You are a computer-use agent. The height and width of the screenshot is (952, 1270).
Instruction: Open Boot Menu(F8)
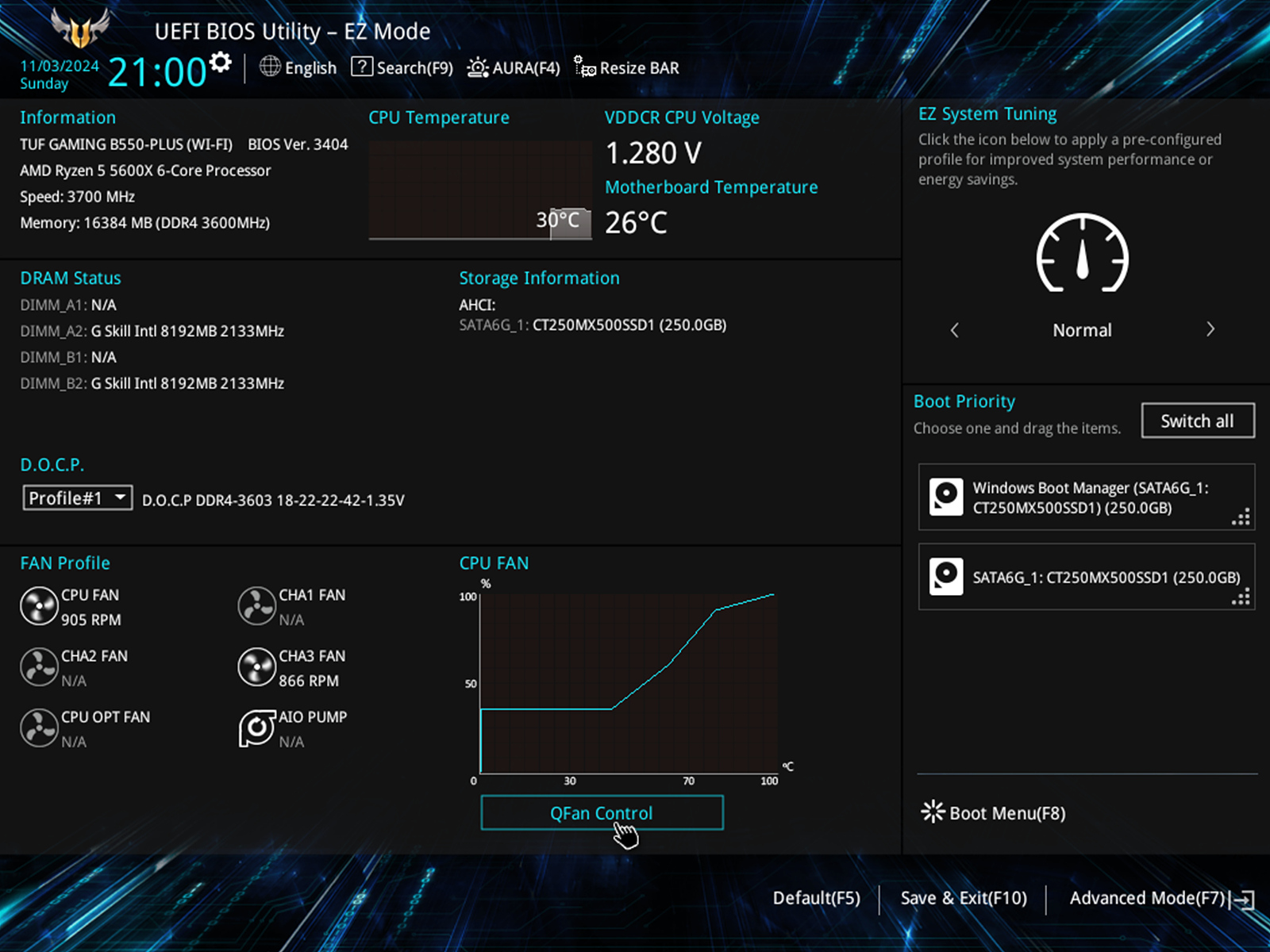(1007, 813)
